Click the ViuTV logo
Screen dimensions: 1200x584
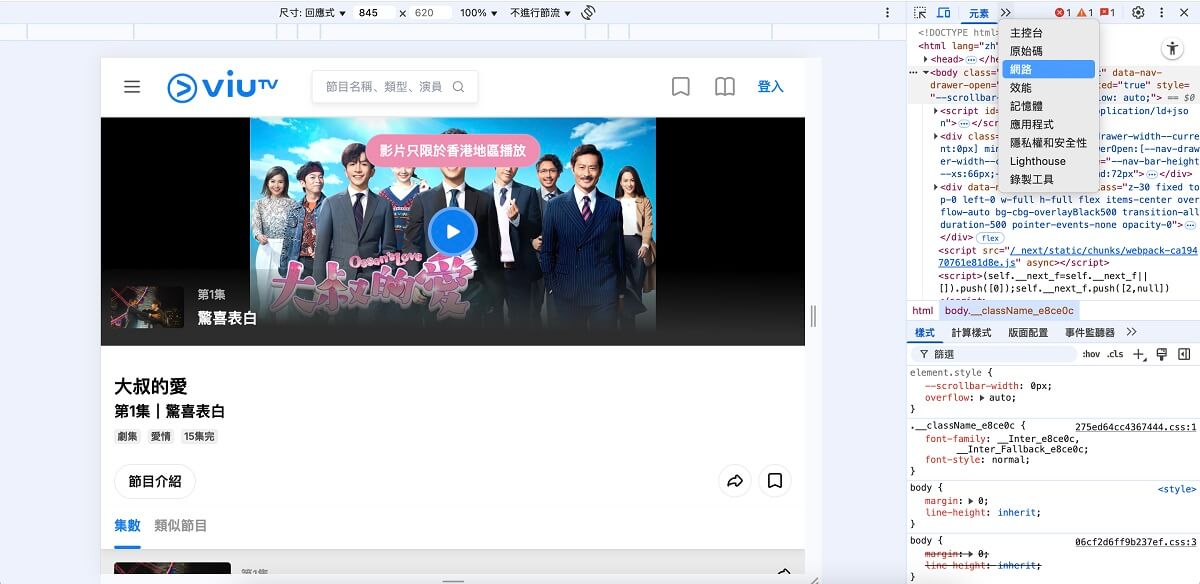click(222, 87)
